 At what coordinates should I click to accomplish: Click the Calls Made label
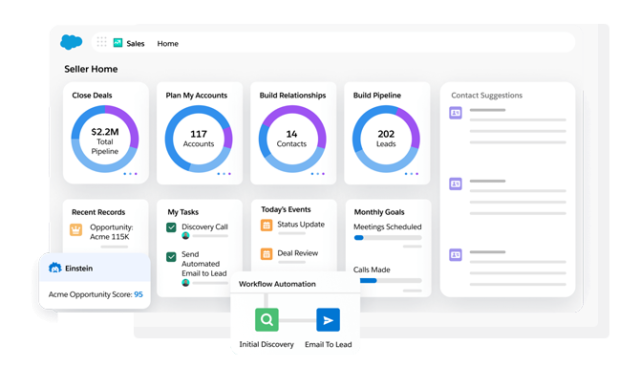pos(372,270)
